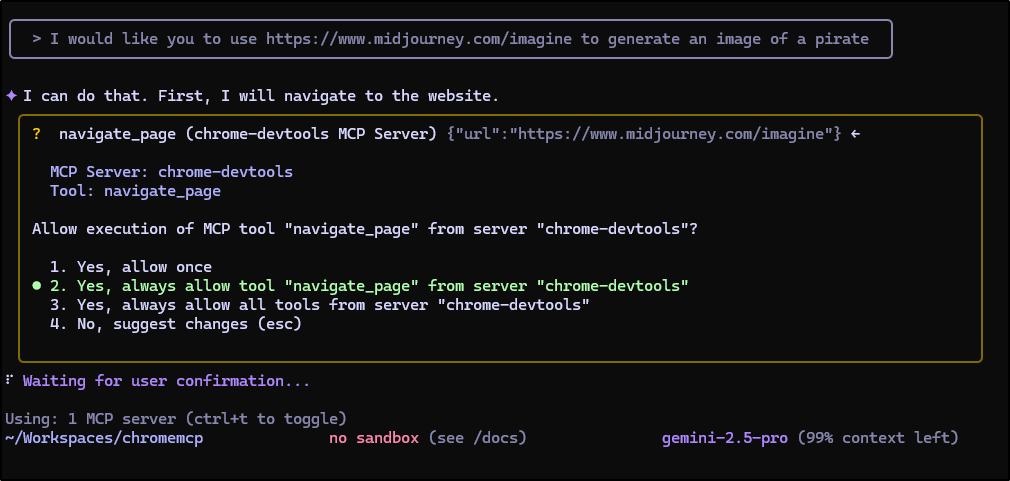Click the 'MCP Server: chrome-devtools' detail line
The width and height of the screenshot is (1010, 481).
click(171, 172)
